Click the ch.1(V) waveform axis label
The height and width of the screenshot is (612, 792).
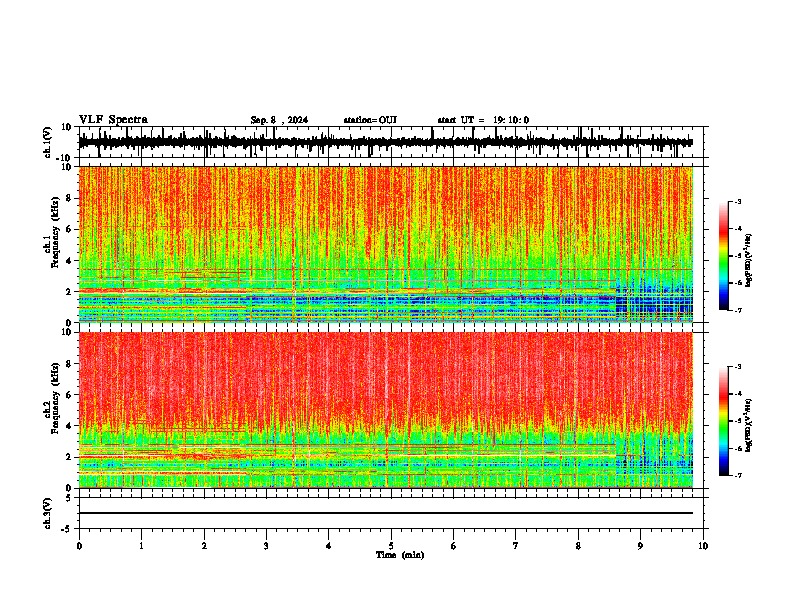point(48,142)
